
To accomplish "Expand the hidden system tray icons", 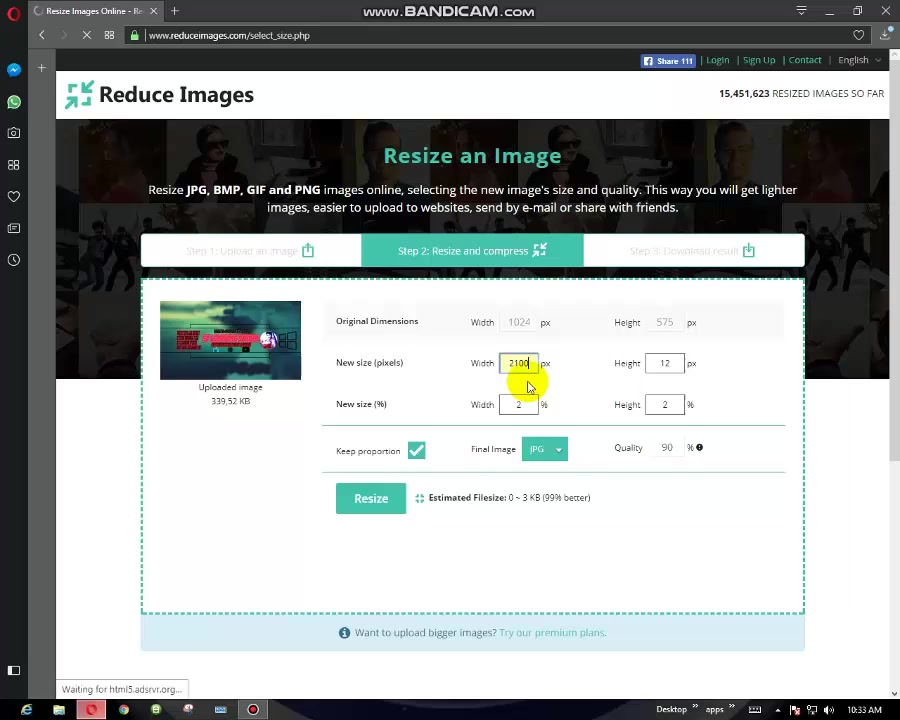I will pyautogui.click(x=778, y=710).
